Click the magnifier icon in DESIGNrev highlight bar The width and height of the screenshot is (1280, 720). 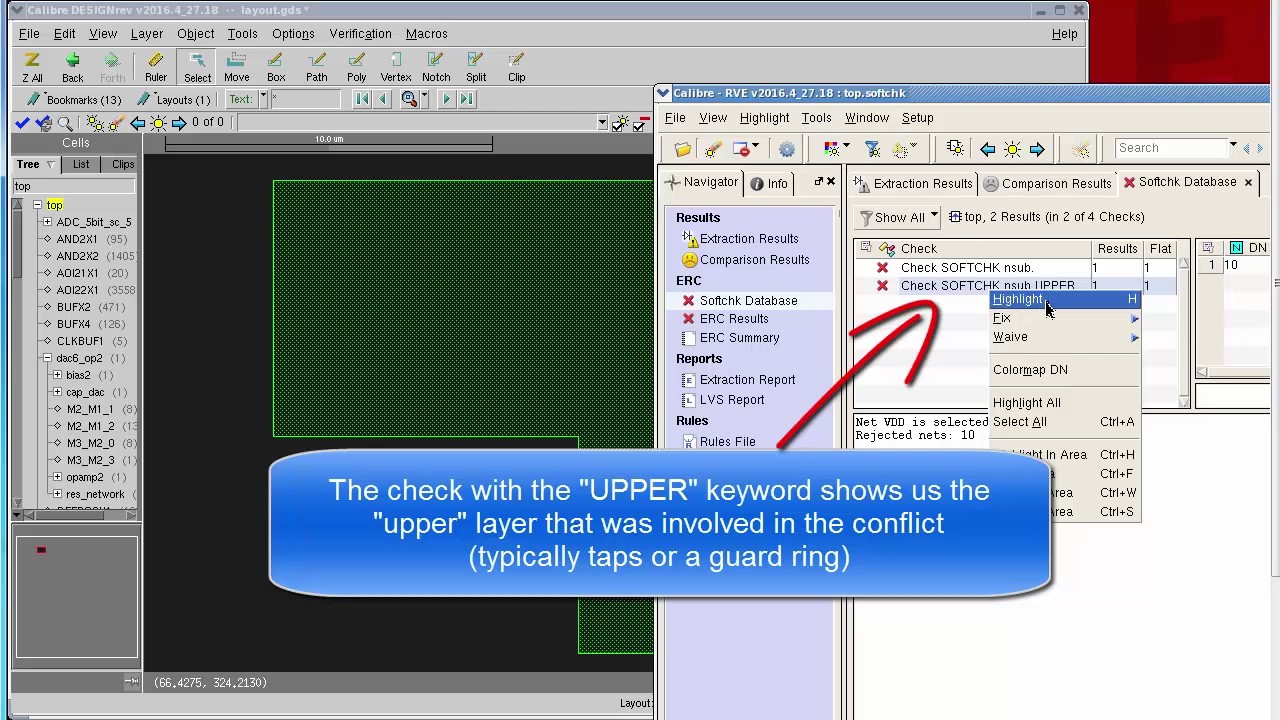(65, 123)
